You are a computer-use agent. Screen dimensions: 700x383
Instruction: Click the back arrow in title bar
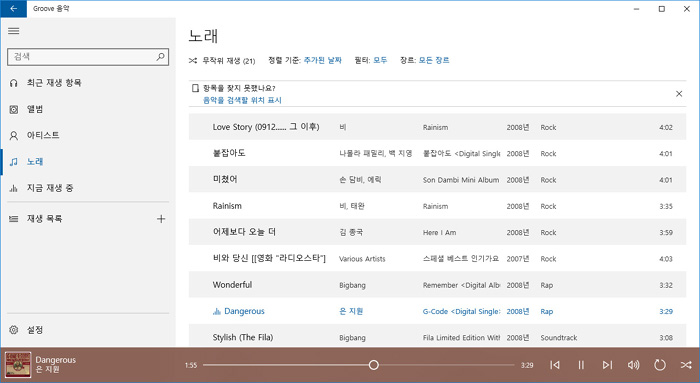13,8
